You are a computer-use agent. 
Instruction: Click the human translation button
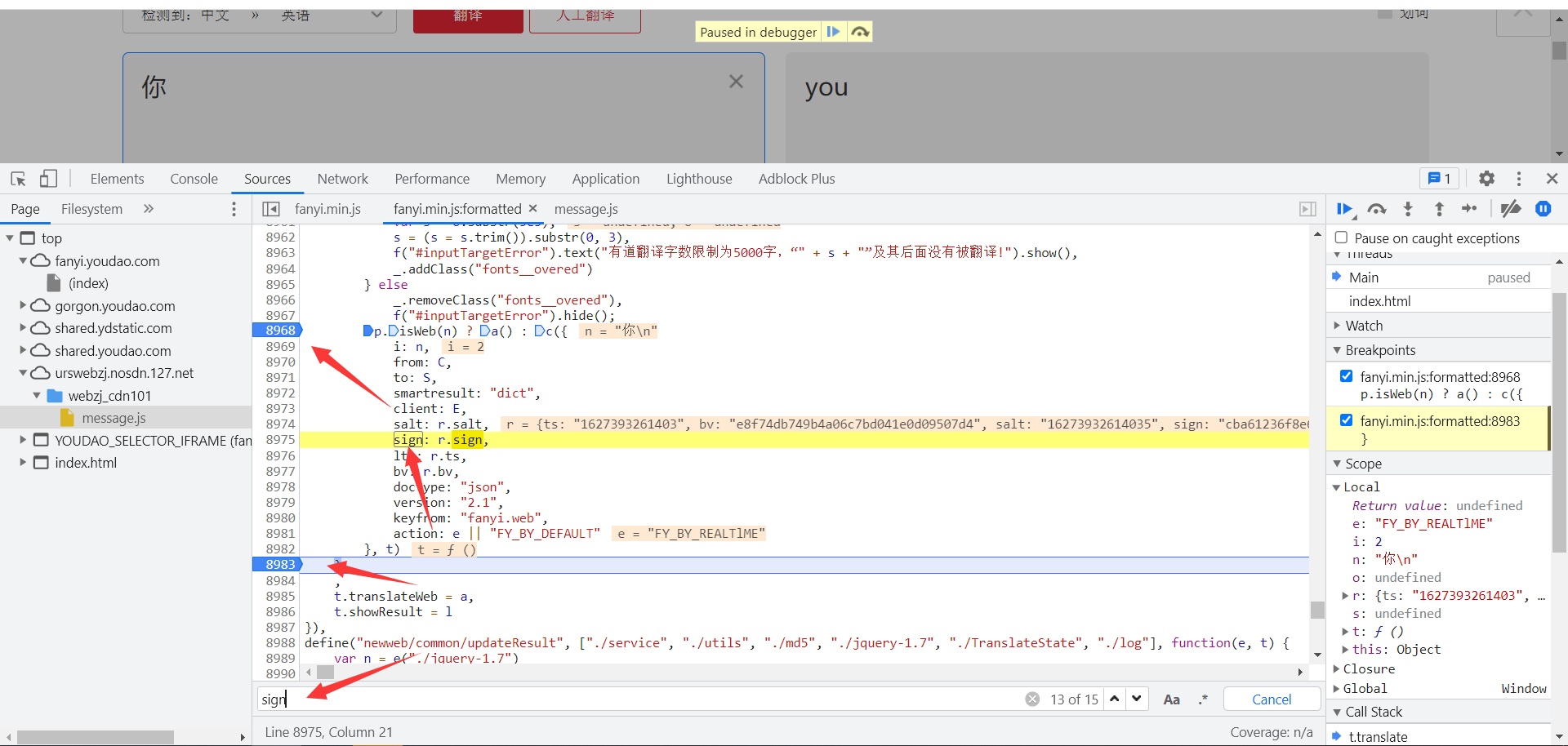coord(585,18)
